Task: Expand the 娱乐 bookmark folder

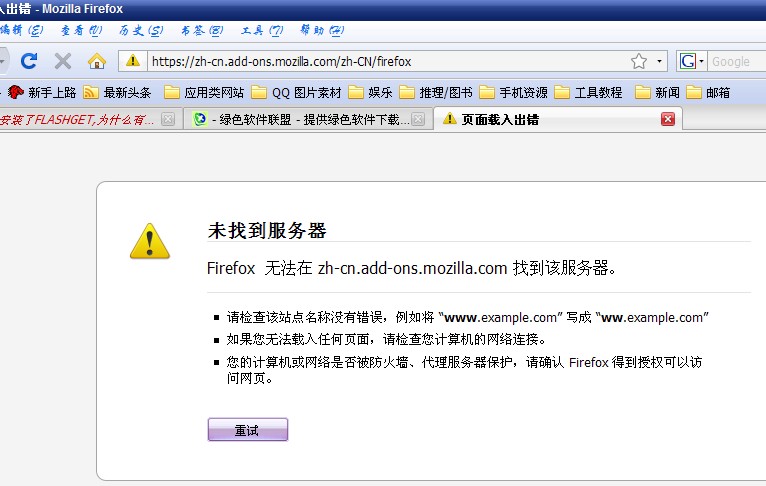Action: pyautogui.click(x=370, y=92)
